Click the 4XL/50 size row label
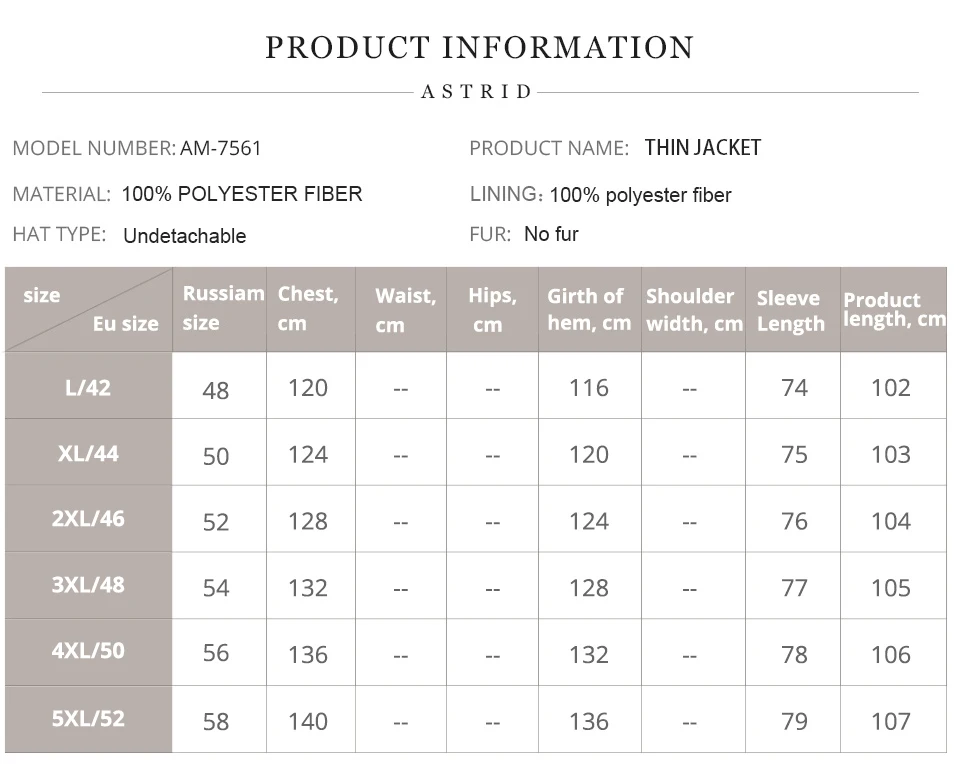This screenshot has width=960, height=764. pos(88,651)
